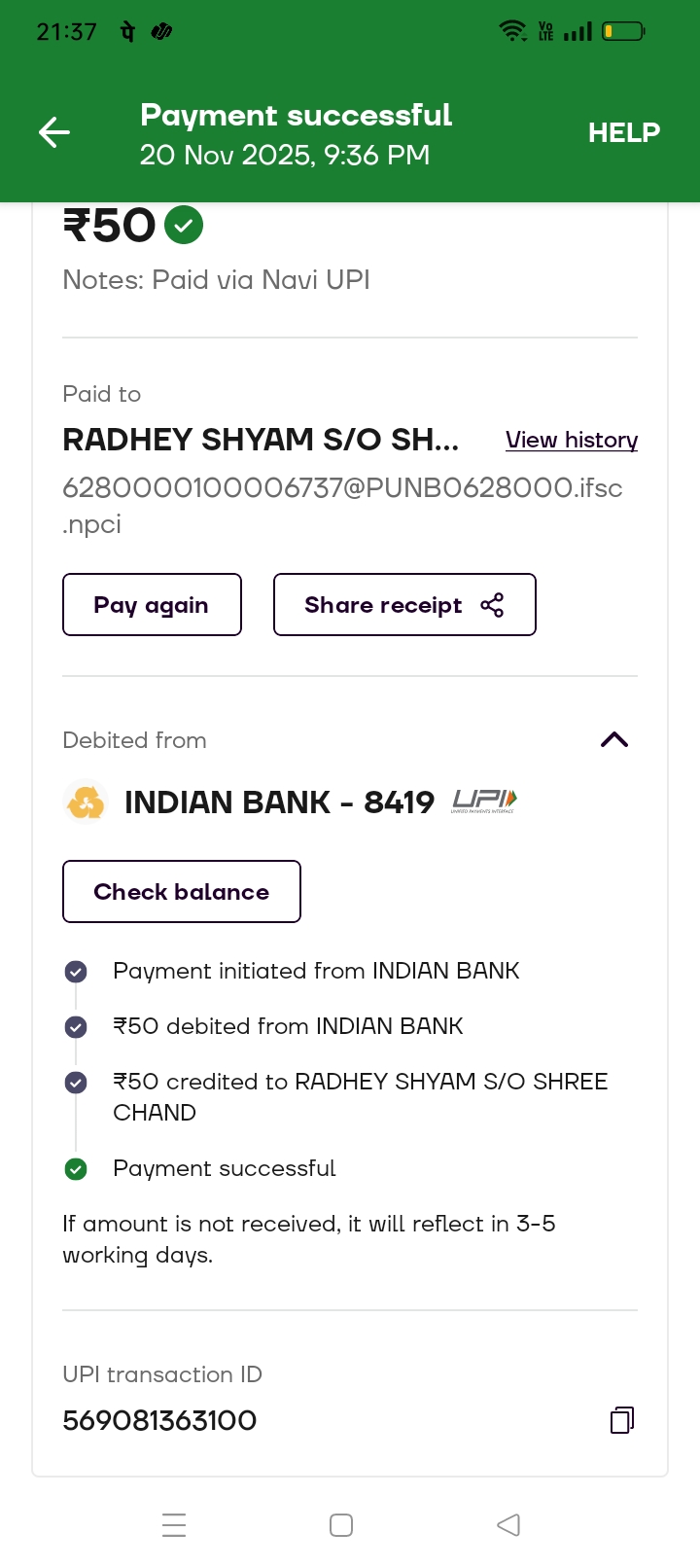This screenshot has width=700, height=1568.
Task: Tap green success checkmark next to ₹50
Action: click(184, 226)
